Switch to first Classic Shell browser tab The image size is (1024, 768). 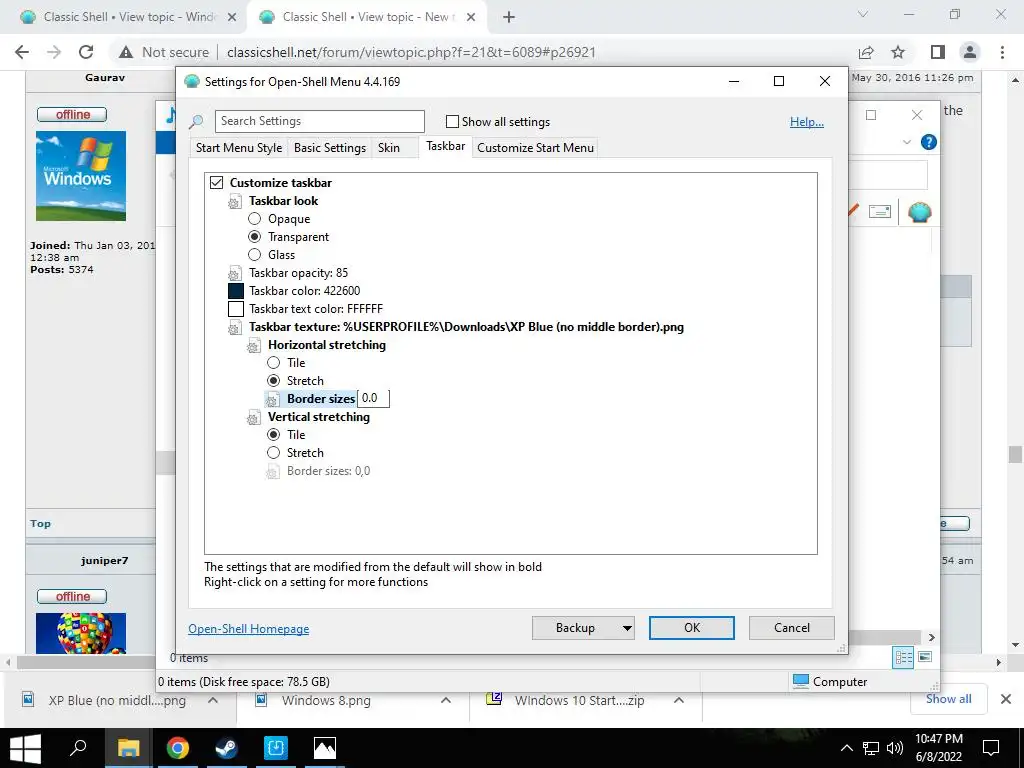(125, 17)
